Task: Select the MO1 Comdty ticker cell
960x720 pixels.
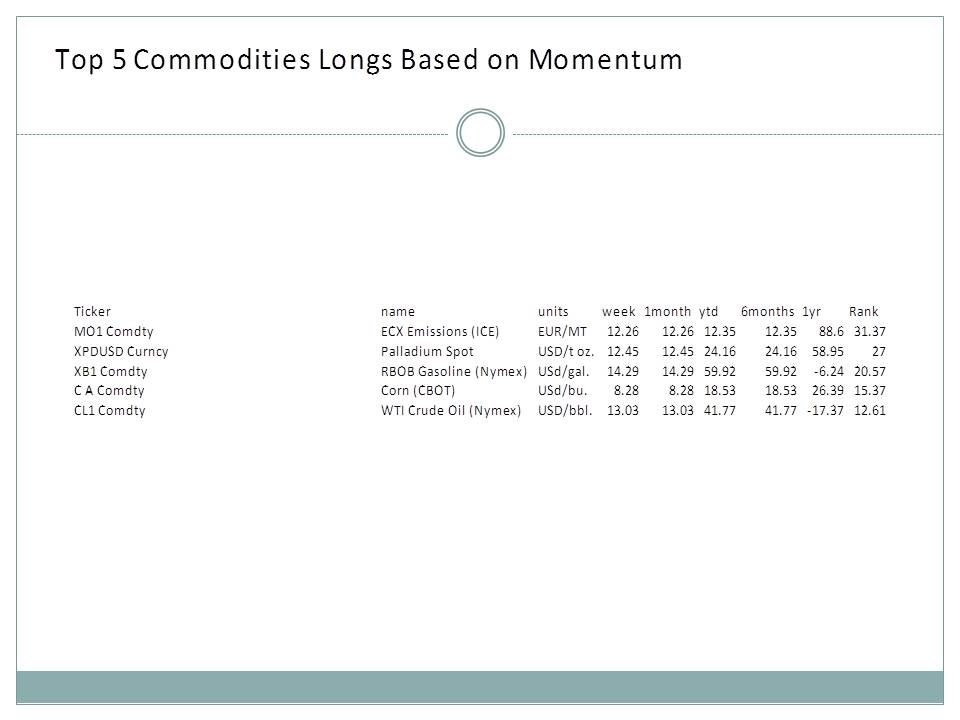Action: [x=113, y=331]
